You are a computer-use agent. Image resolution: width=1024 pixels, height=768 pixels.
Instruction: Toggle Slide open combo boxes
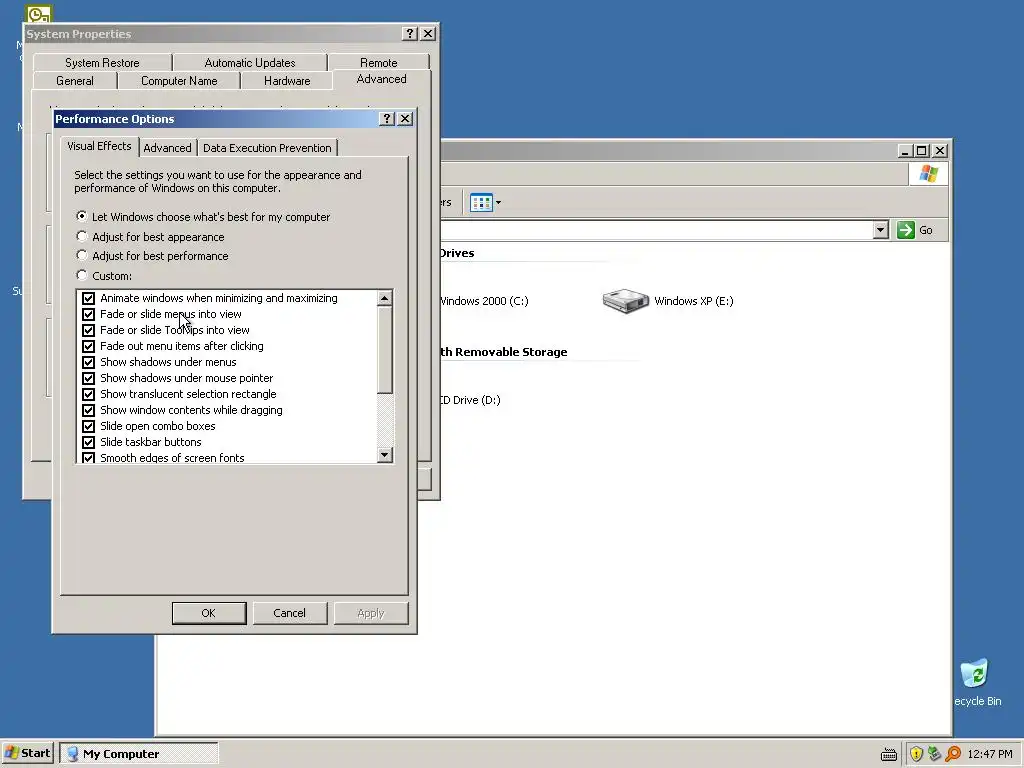click(88, 426)
